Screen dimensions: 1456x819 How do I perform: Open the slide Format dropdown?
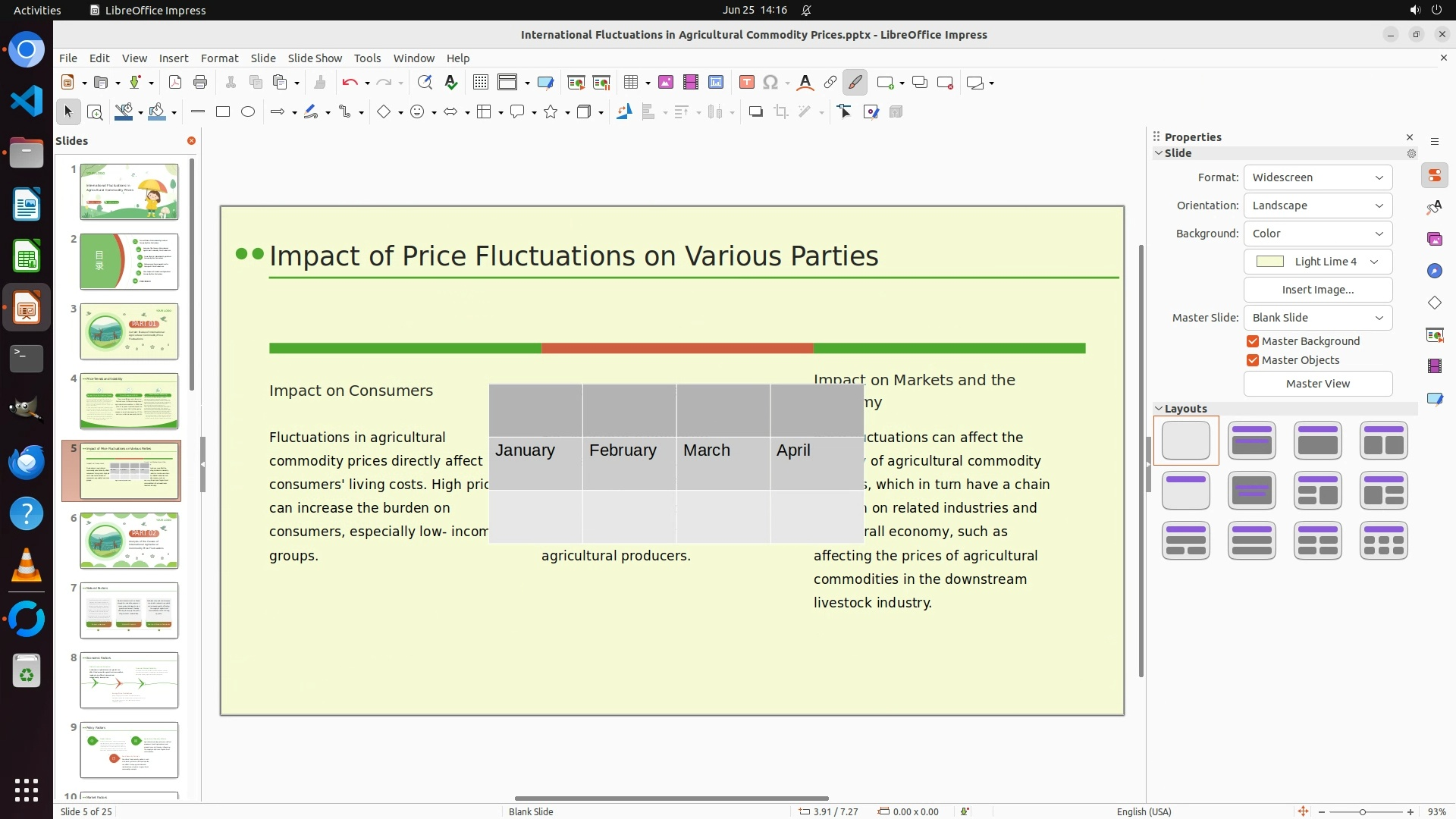tap(1317, 177)
